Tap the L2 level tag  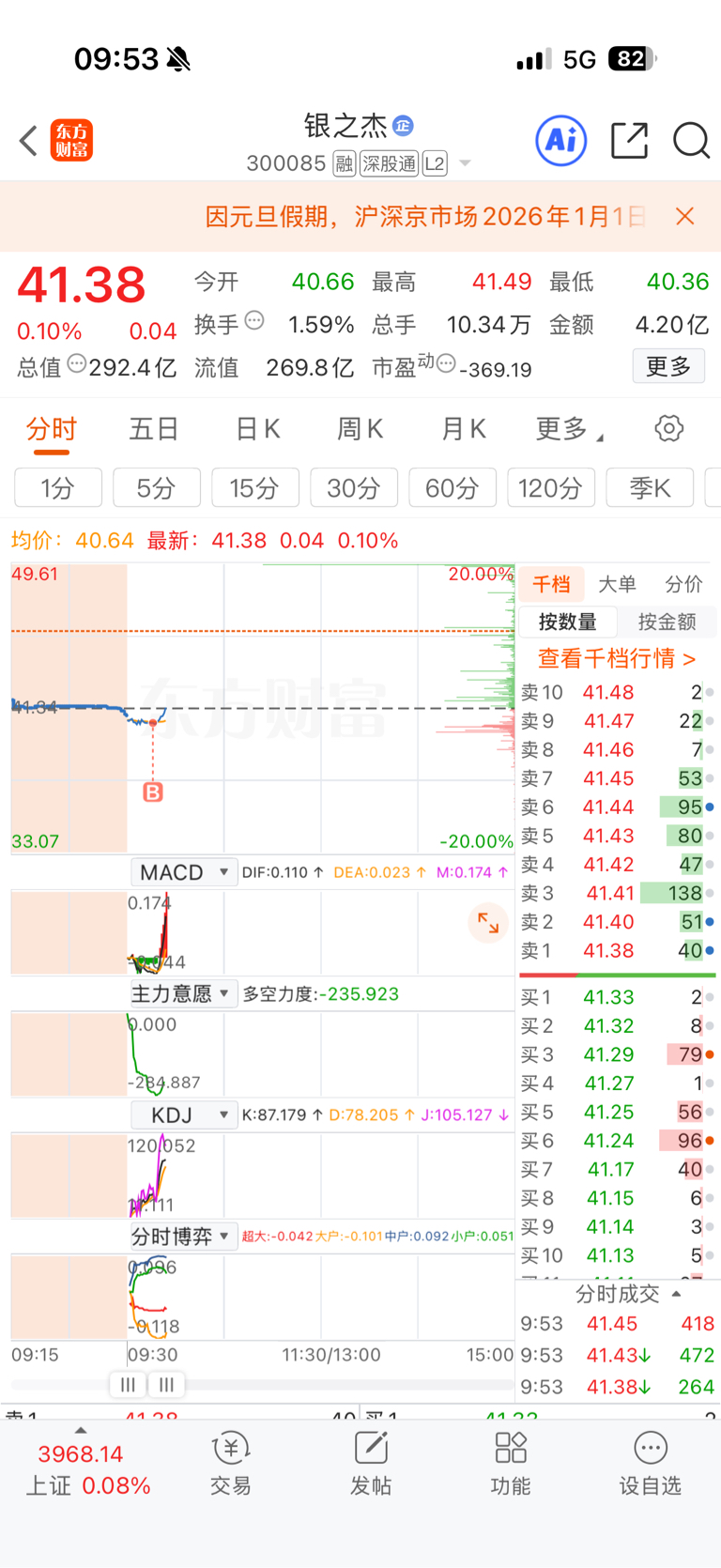435,164
